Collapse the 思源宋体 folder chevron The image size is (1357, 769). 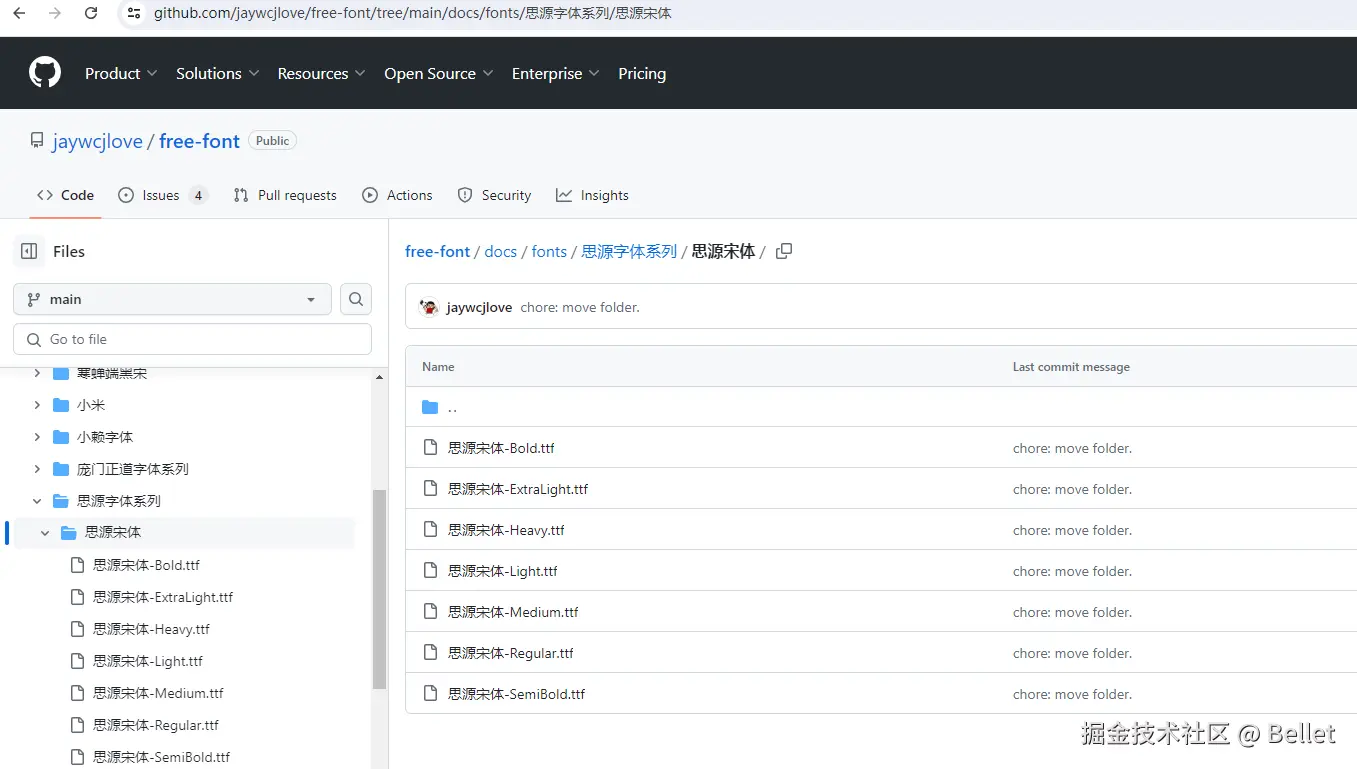point(45,533)
